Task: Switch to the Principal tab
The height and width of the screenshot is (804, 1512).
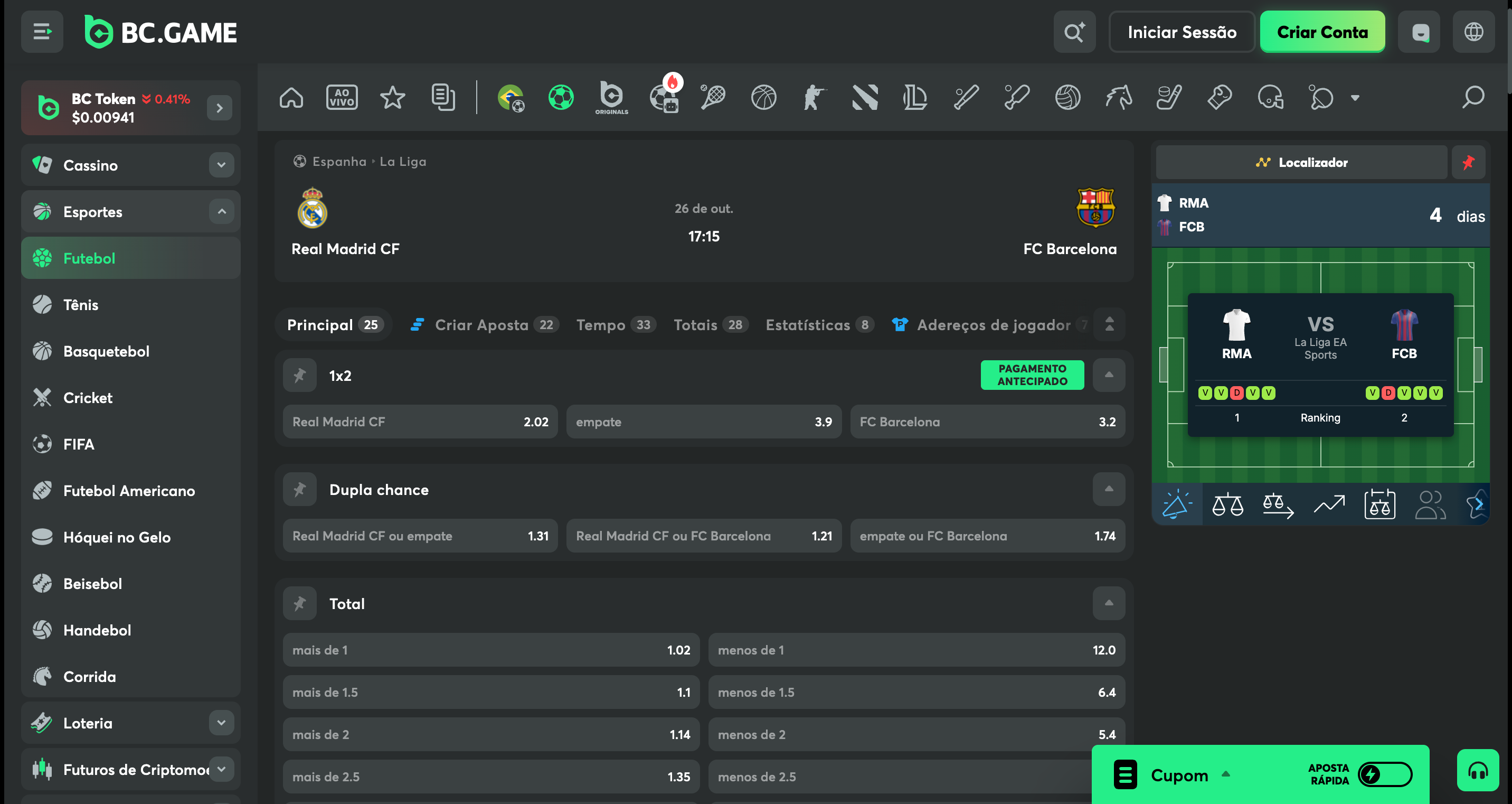Action: pyautogui.click(x=335, y=325)
